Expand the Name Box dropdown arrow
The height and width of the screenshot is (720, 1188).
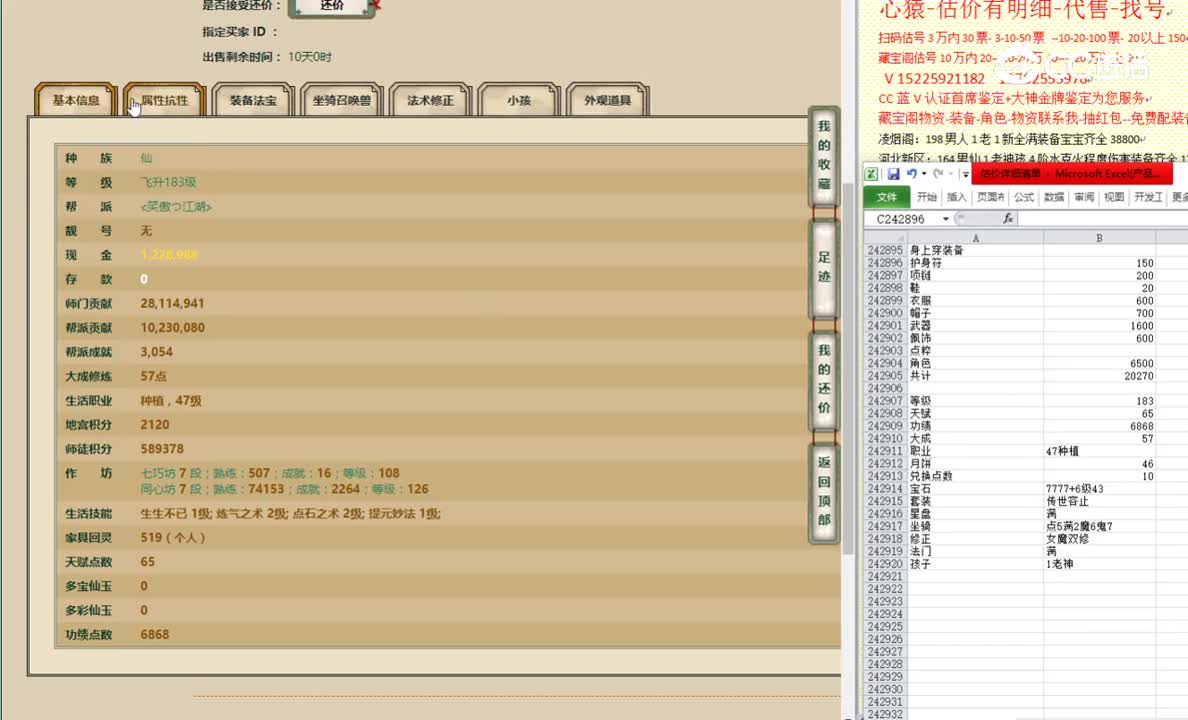pos(946,219)
